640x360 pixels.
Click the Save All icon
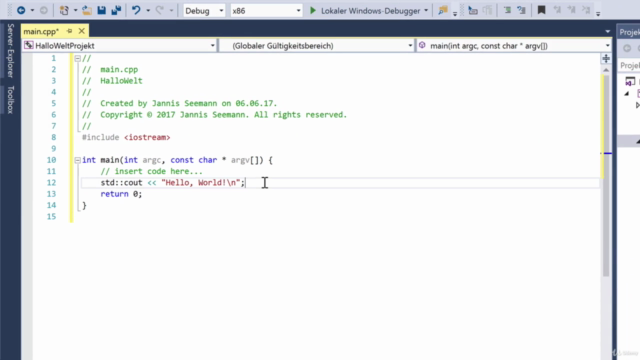click(x=116, y=11)
